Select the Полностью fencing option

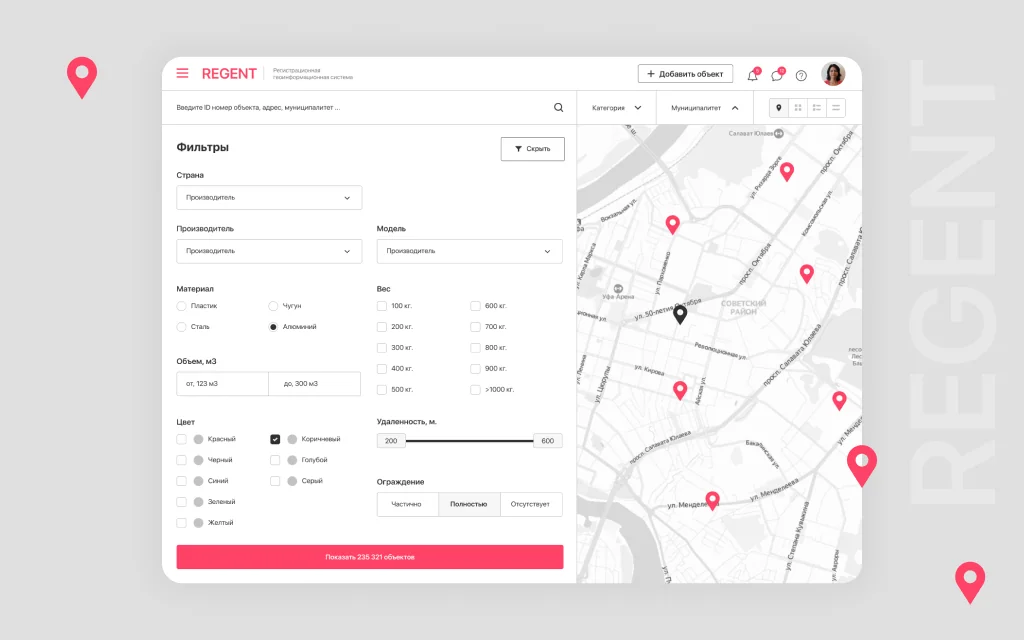pyautogui.click(x=470, y=504)
